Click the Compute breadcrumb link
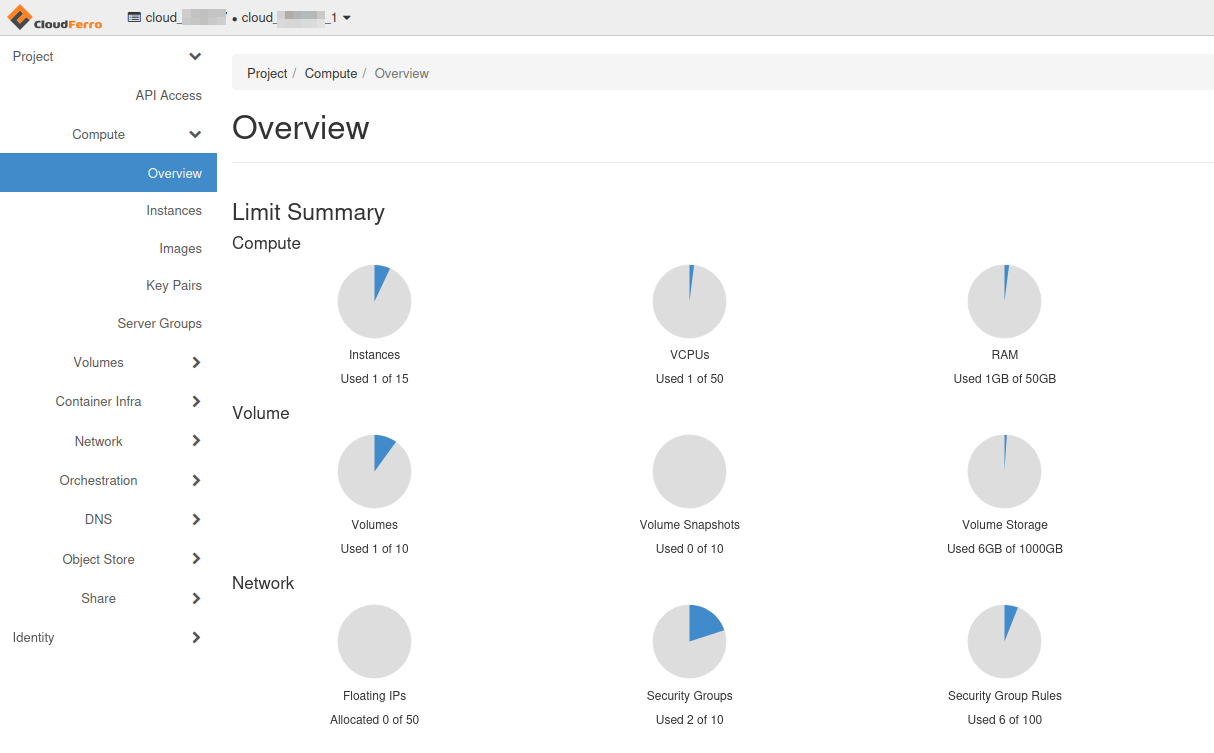 click(331, 74)
